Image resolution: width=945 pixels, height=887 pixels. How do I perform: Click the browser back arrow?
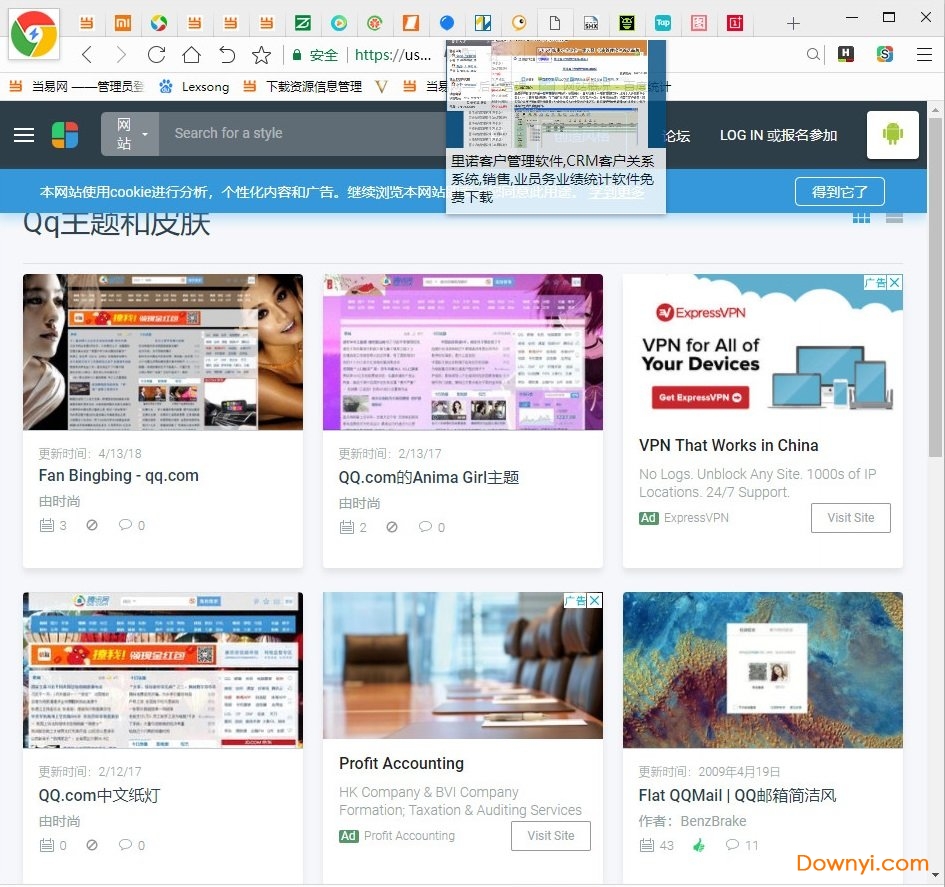point(87,55)
